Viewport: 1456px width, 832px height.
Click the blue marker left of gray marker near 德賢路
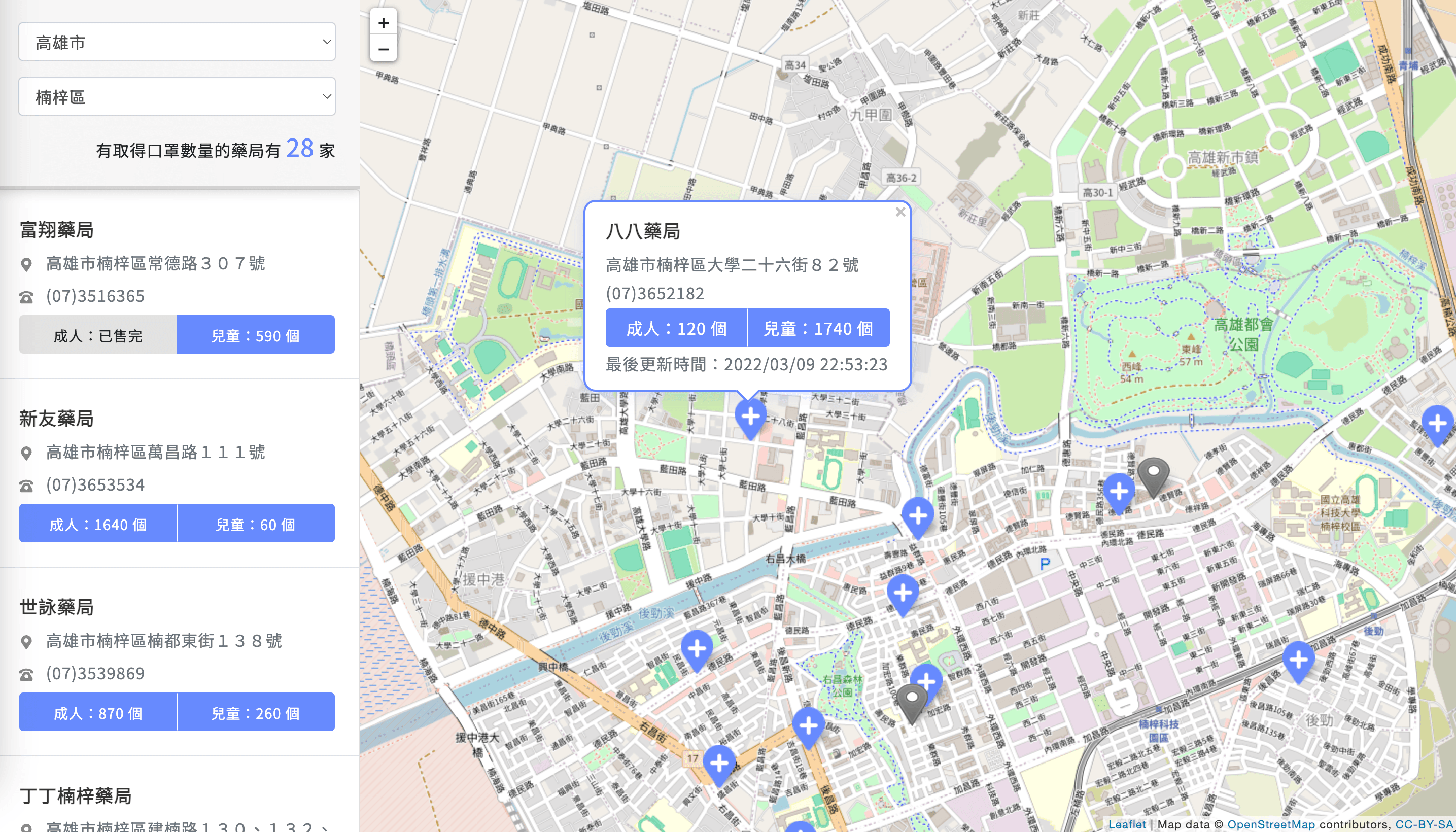pos(1119,493)
